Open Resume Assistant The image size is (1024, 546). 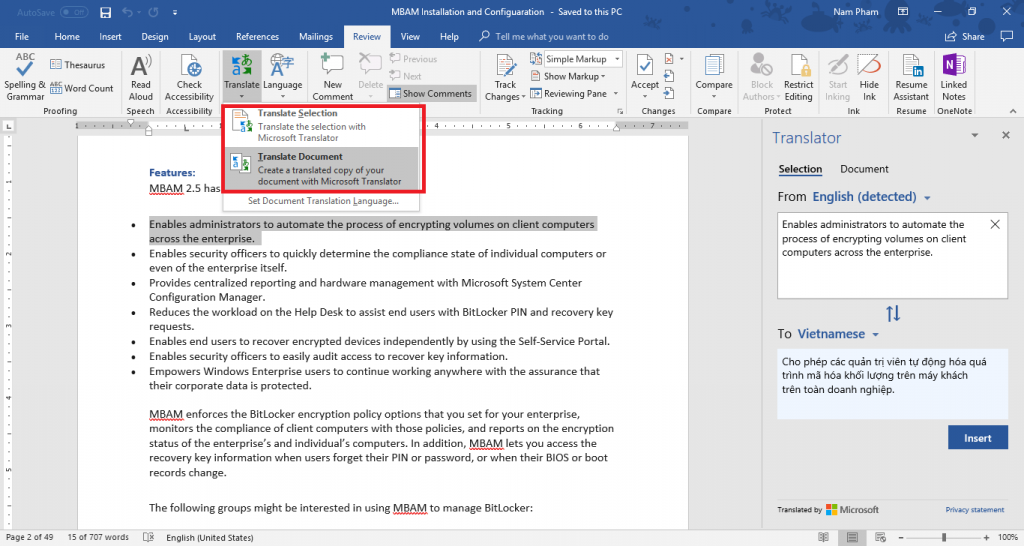tap(911, 77)
